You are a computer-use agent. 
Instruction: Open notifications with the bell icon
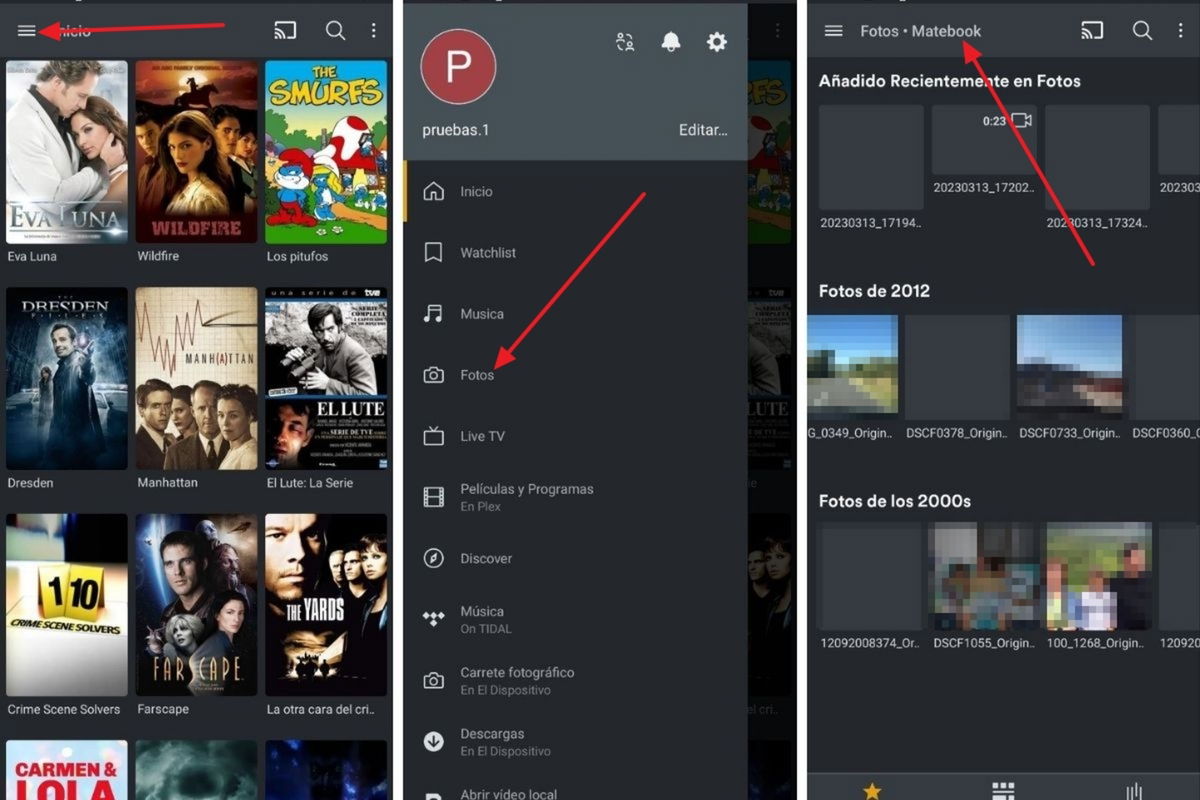(671, 42)
